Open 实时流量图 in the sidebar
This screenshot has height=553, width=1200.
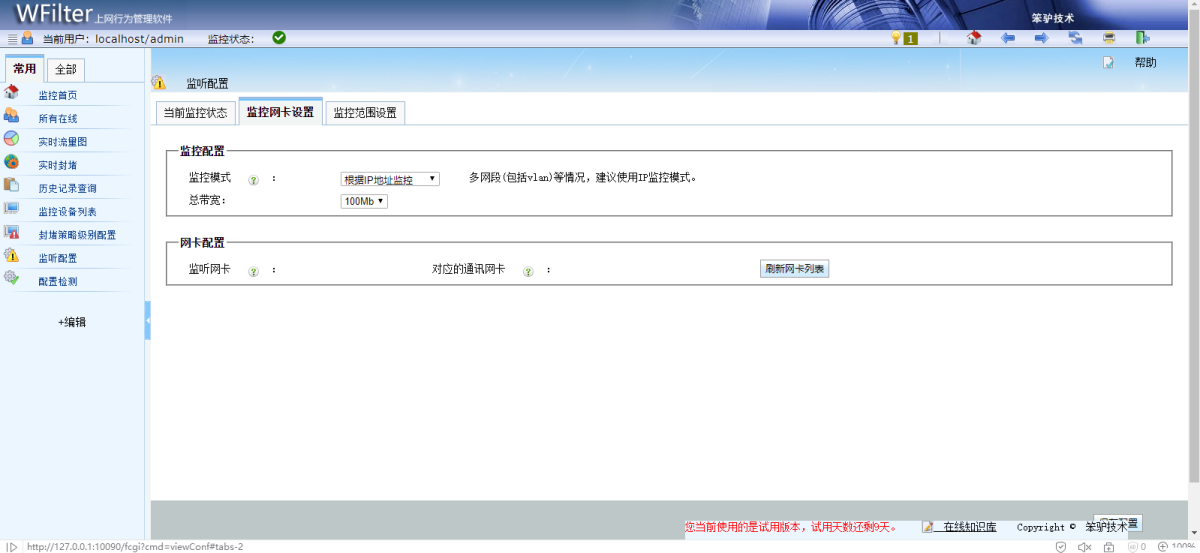62,142
